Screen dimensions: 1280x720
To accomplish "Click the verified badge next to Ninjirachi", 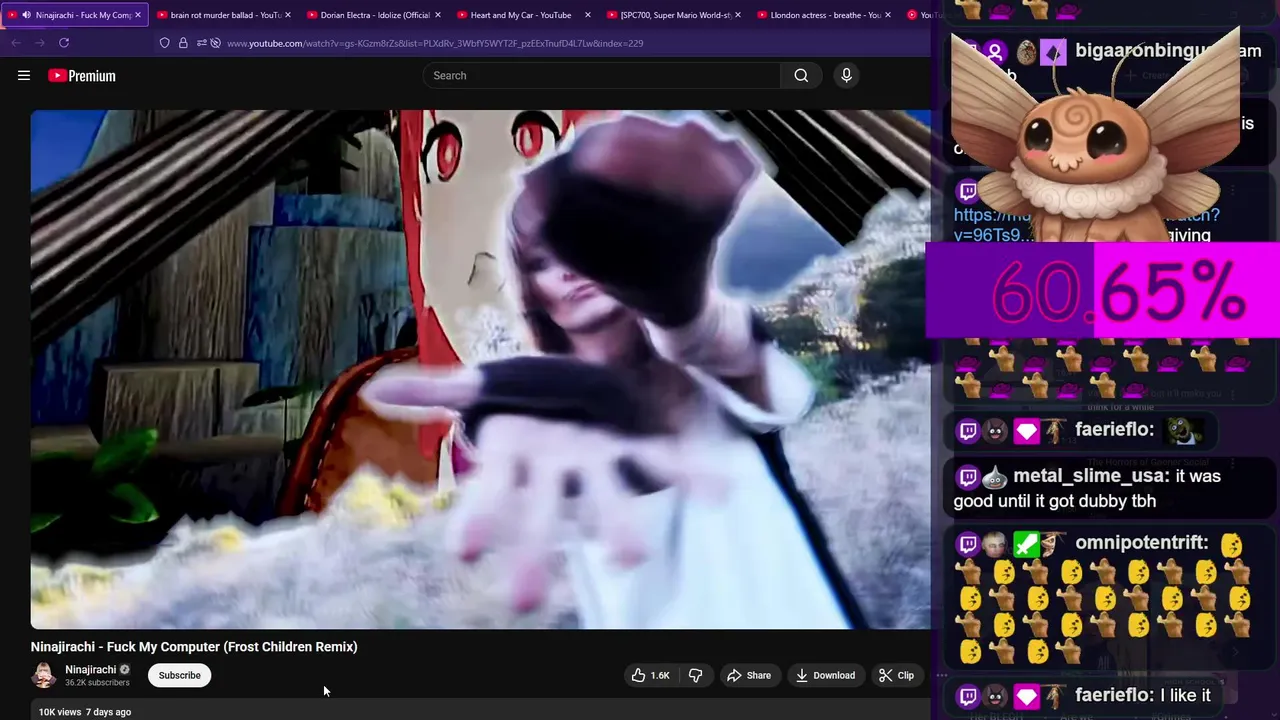I will [x=125, y=670].
